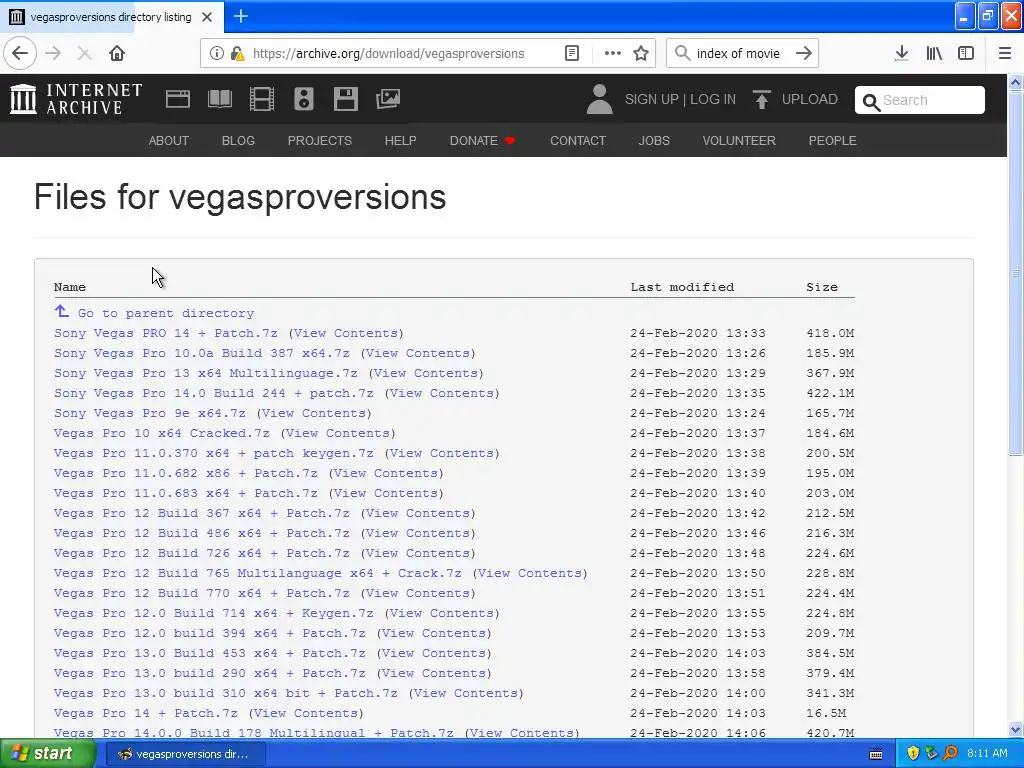Image resolution: width=1024 pixels, height=768 pixels.
Task: Download Sony Vegas Pro 9e x64.7z
Action: [150, 413]
